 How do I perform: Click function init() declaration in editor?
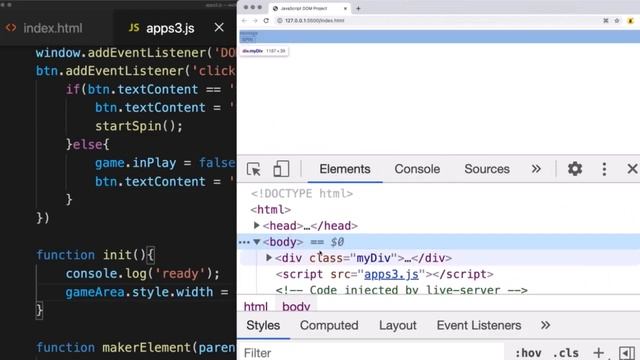tap(95, 255)
